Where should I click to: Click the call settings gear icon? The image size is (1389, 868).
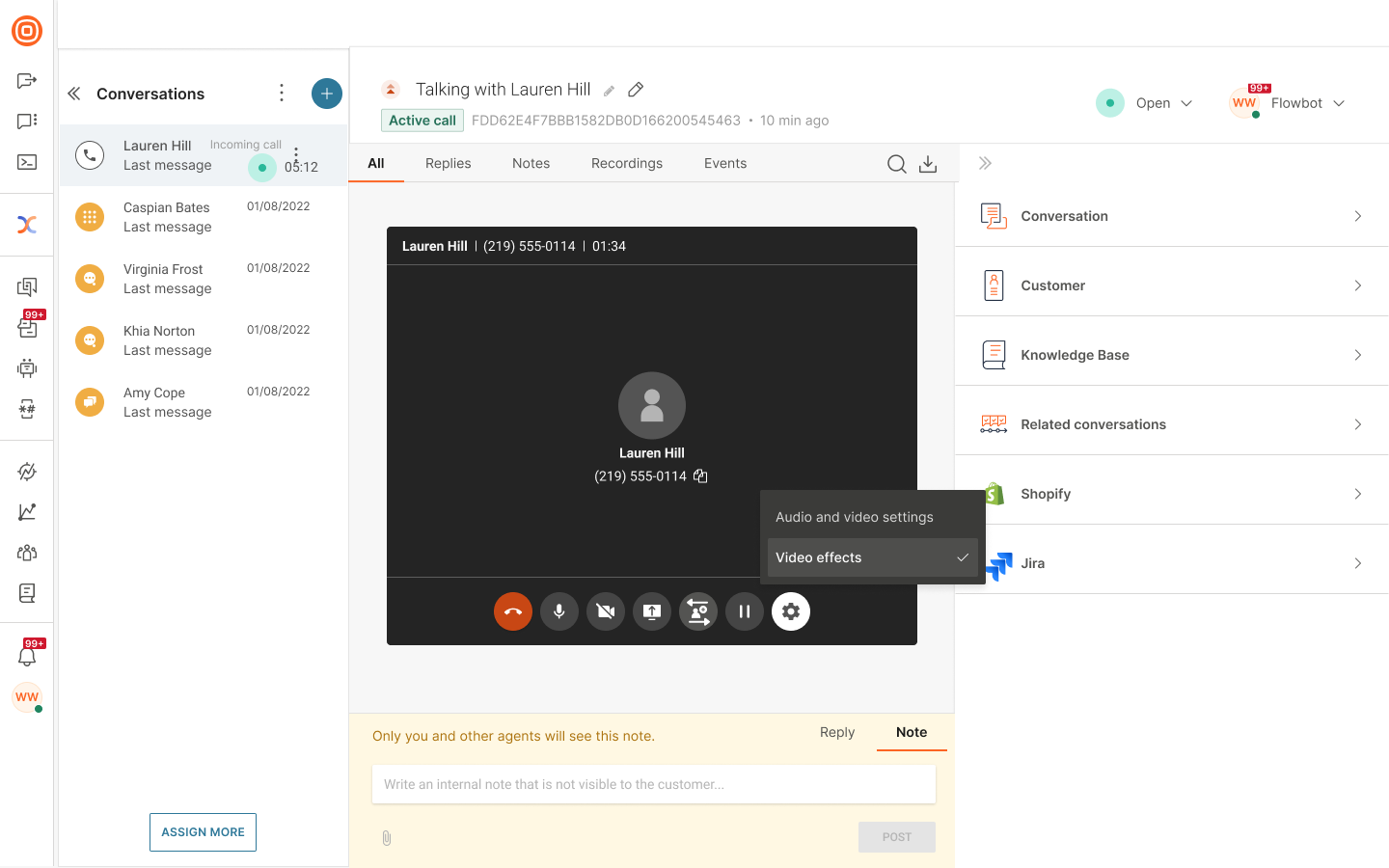tap(791, 611)
